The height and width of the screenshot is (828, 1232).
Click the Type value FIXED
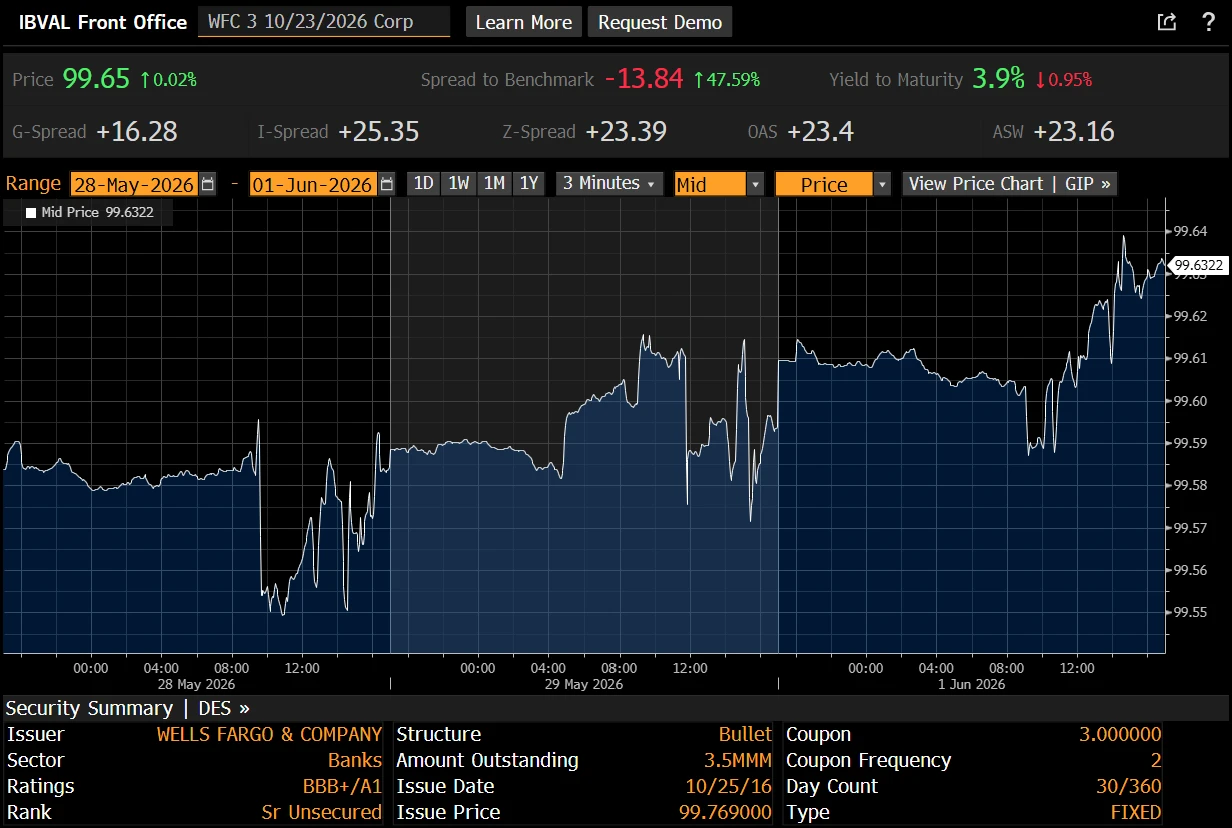click(1135, 812)
